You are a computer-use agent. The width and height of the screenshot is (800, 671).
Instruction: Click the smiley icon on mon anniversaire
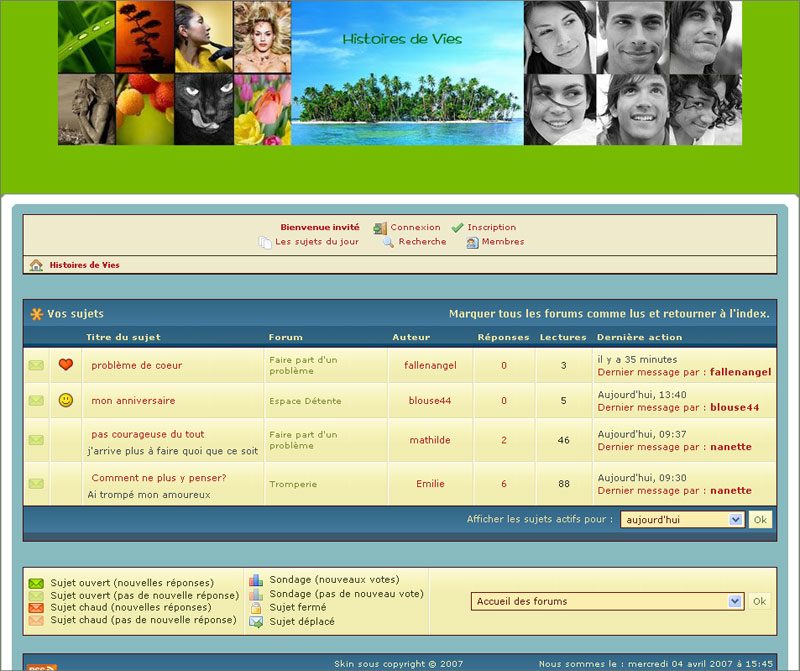point(66,400)
